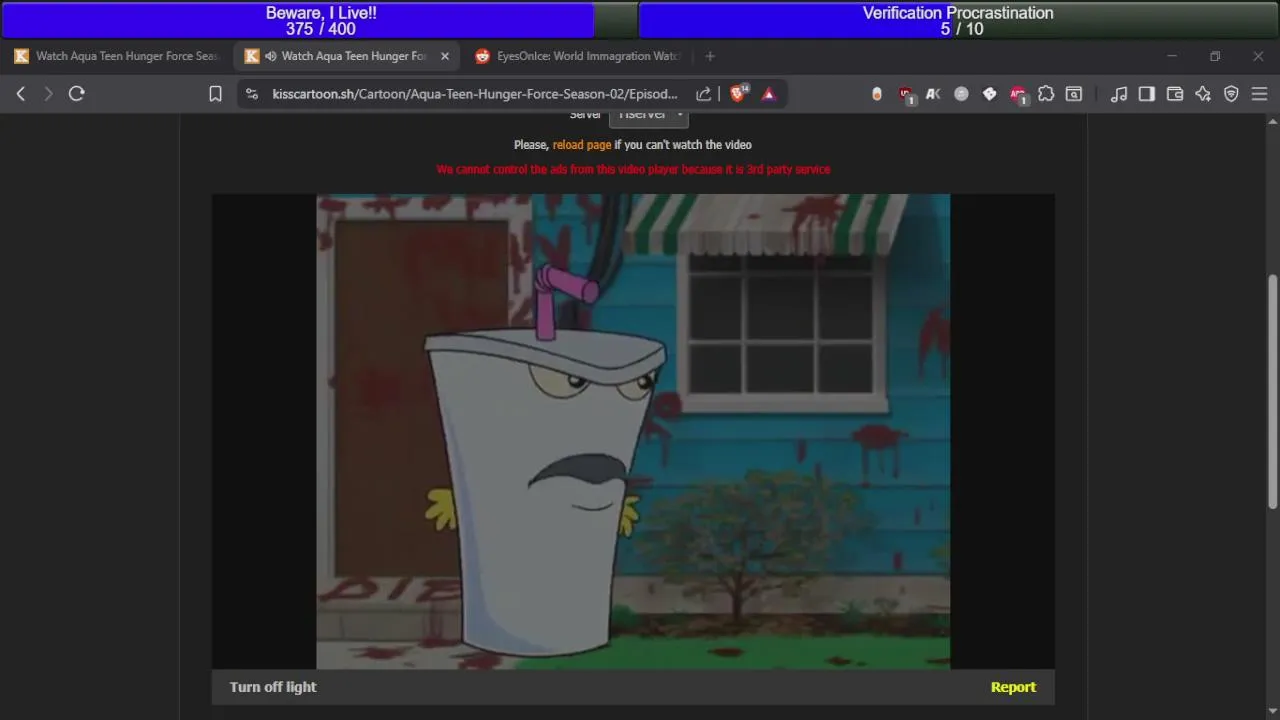Click the Beware, I Live!! progress bar
Viewport: 1280px width, 720px height.
(x=320, y=20)
